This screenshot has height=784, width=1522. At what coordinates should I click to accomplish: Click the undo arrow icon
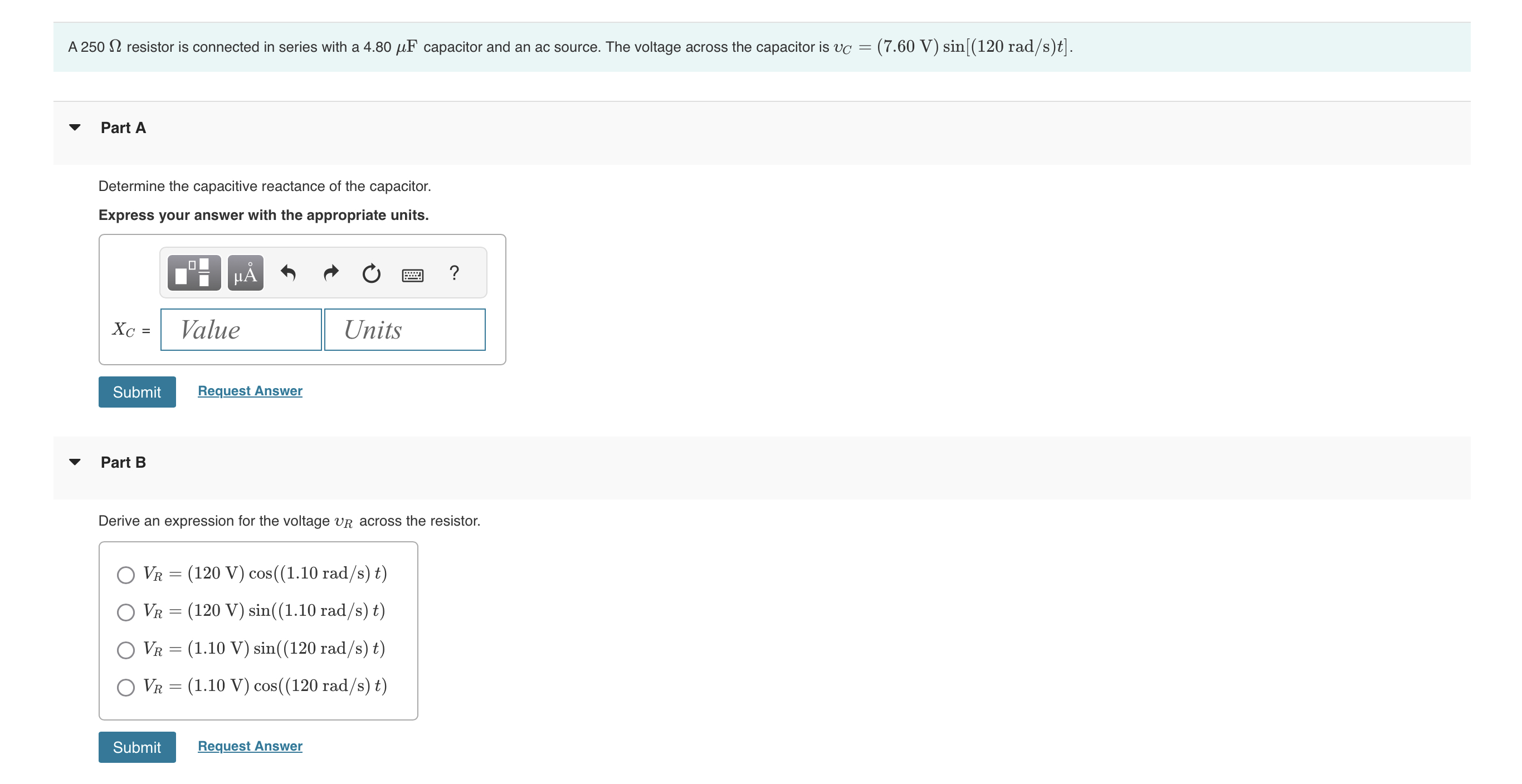coord(287,273)
